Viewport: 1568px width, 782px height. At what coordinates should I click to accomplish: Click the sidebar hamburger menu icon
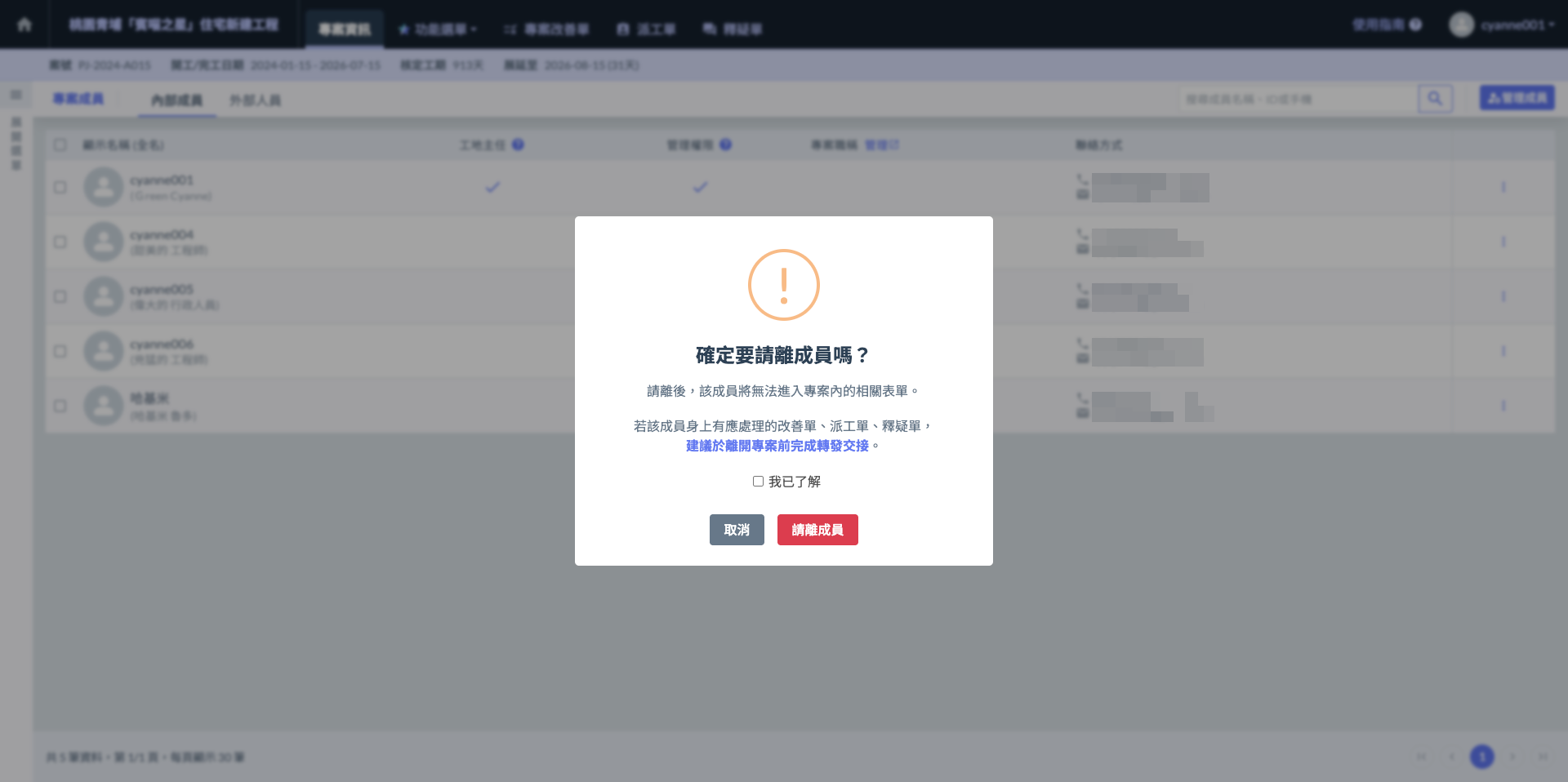(16, 95)
